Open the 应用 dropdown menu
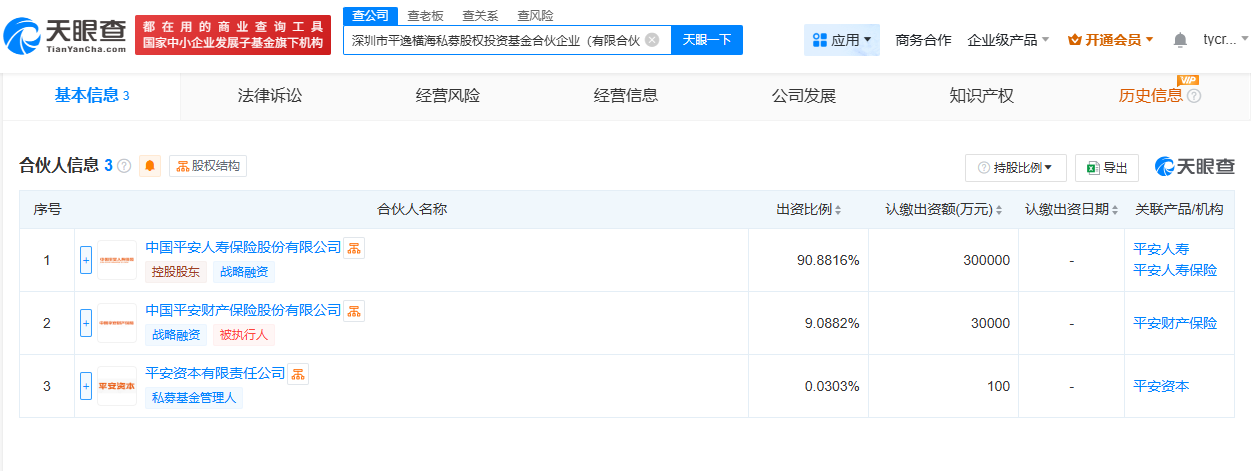This screenshot has height=471, width=1251. [x=842, y=40]
